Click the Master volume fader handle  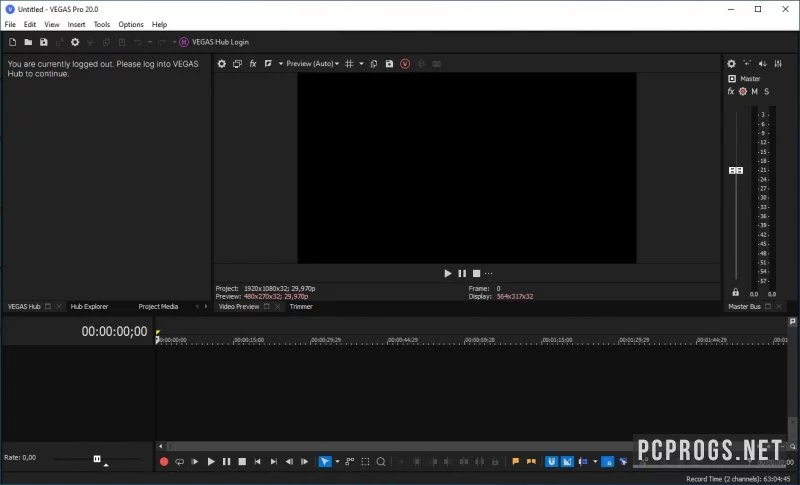[x=736, y=170]
